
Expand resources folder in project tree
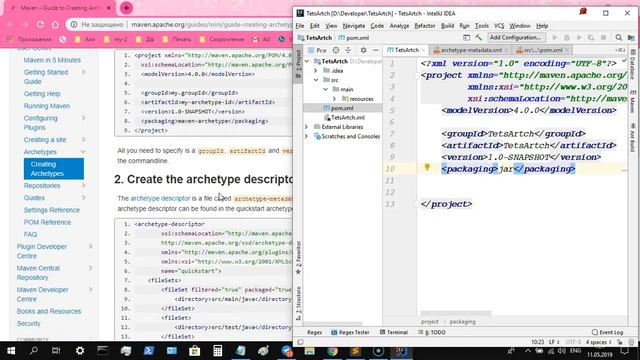pyautogui.click(x=334, y=99)
